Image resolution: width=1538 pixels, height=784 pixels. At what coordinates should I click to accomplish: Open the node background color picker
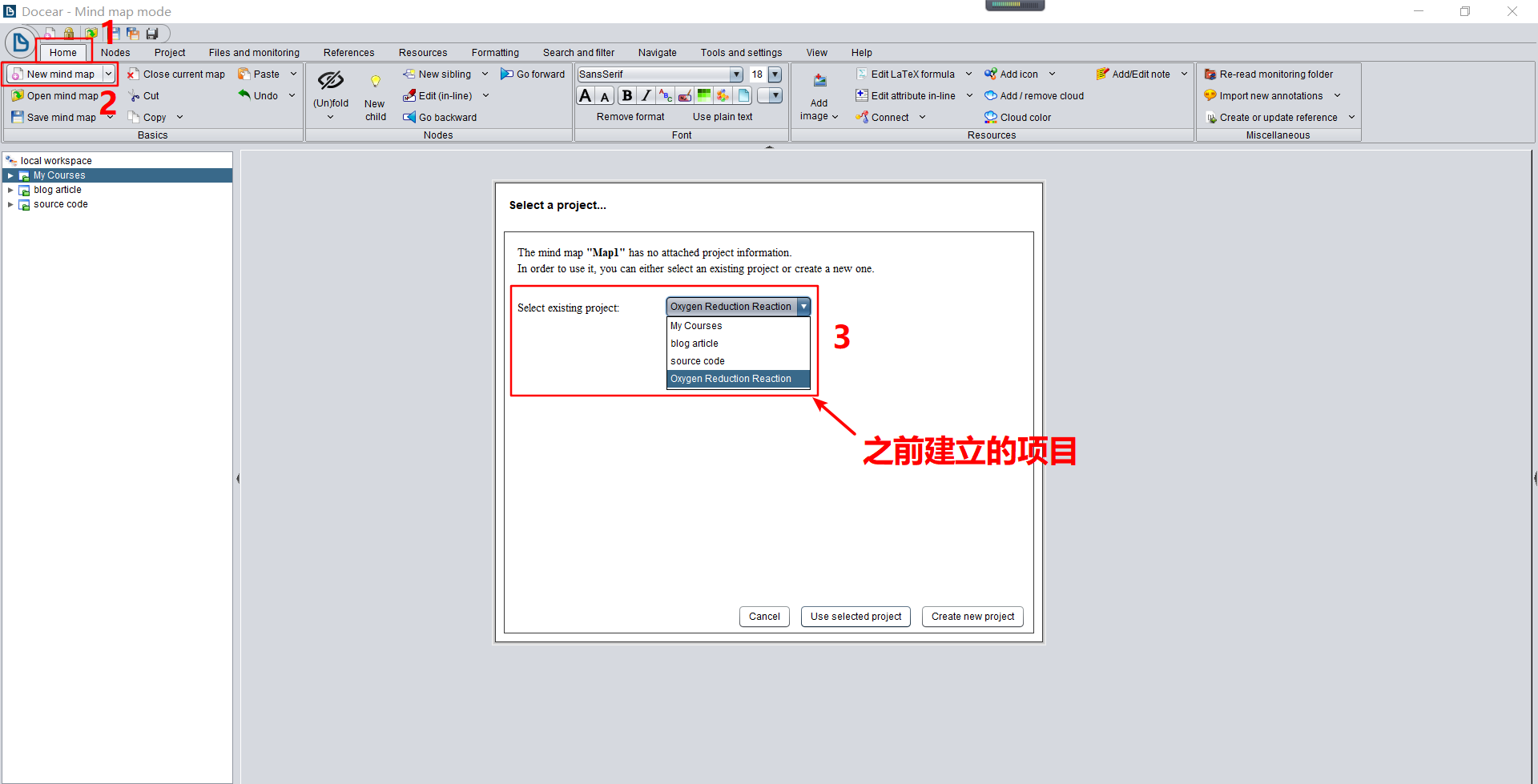click(x=704, y=95)
